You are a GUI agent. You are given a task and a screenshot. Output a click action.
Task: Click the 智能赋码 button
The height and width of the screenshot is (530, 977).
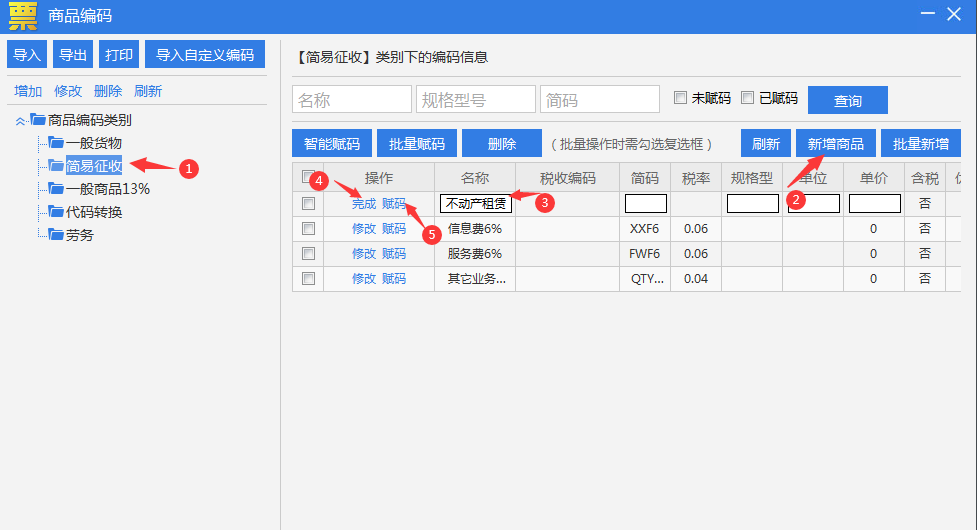coord(331,143)
